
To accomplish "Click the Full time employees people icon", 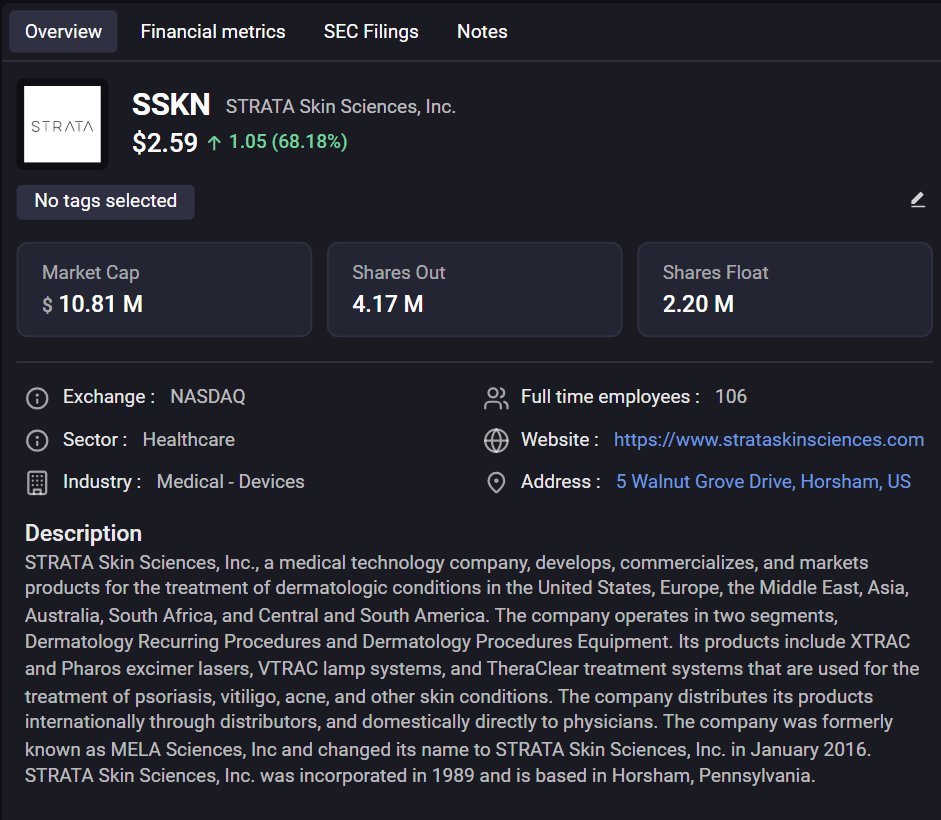I will tap(496, 398).
